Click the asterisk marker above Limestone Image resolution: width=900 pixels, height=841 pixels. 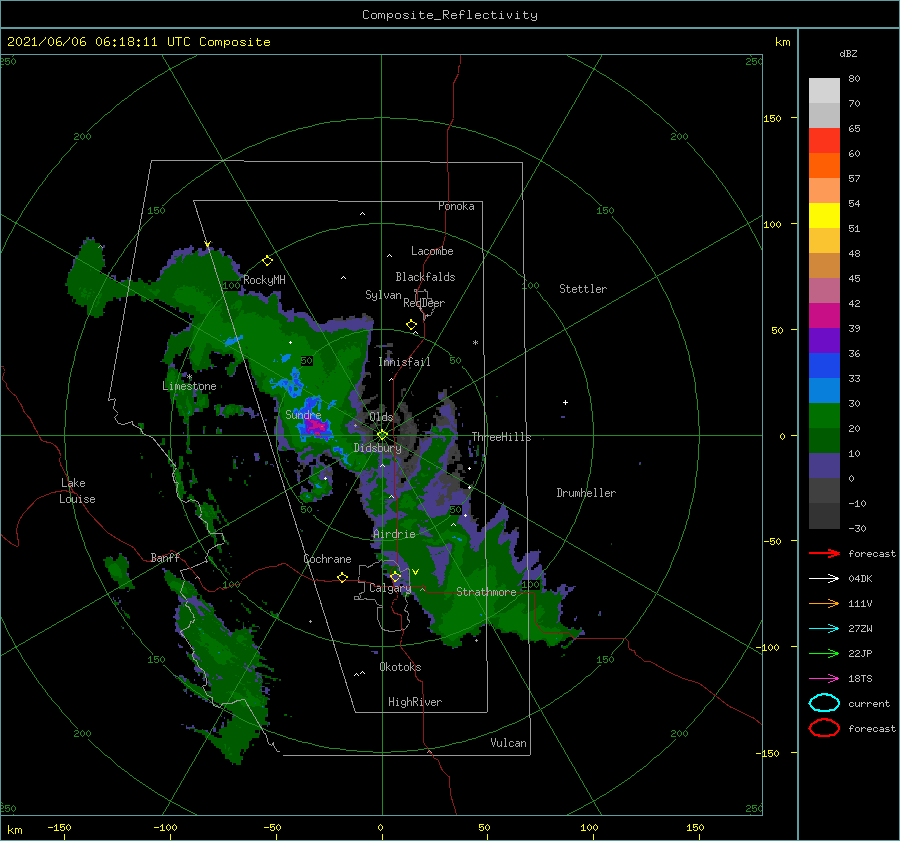tap(189, 377)
